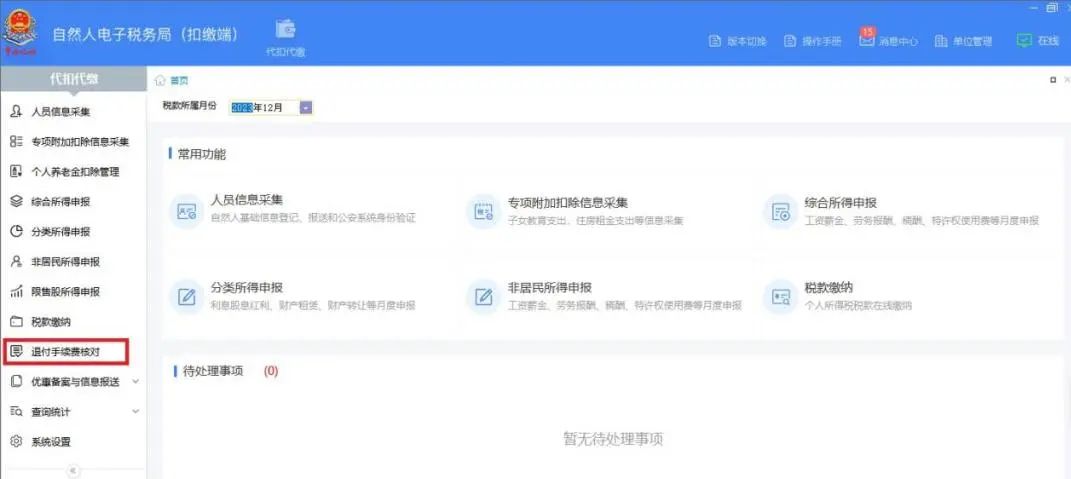This screenshot has height=479, width=1071.
Task: Click the 综合所得申报 tile icon
Action: pyautogui.click(x=780, y=211)
